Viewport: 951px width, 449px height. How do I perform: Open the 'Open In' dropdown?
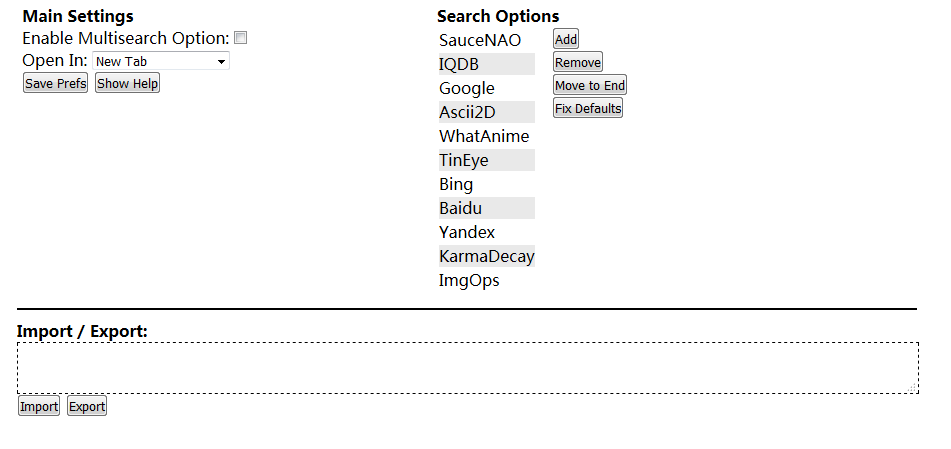point(161,61)
